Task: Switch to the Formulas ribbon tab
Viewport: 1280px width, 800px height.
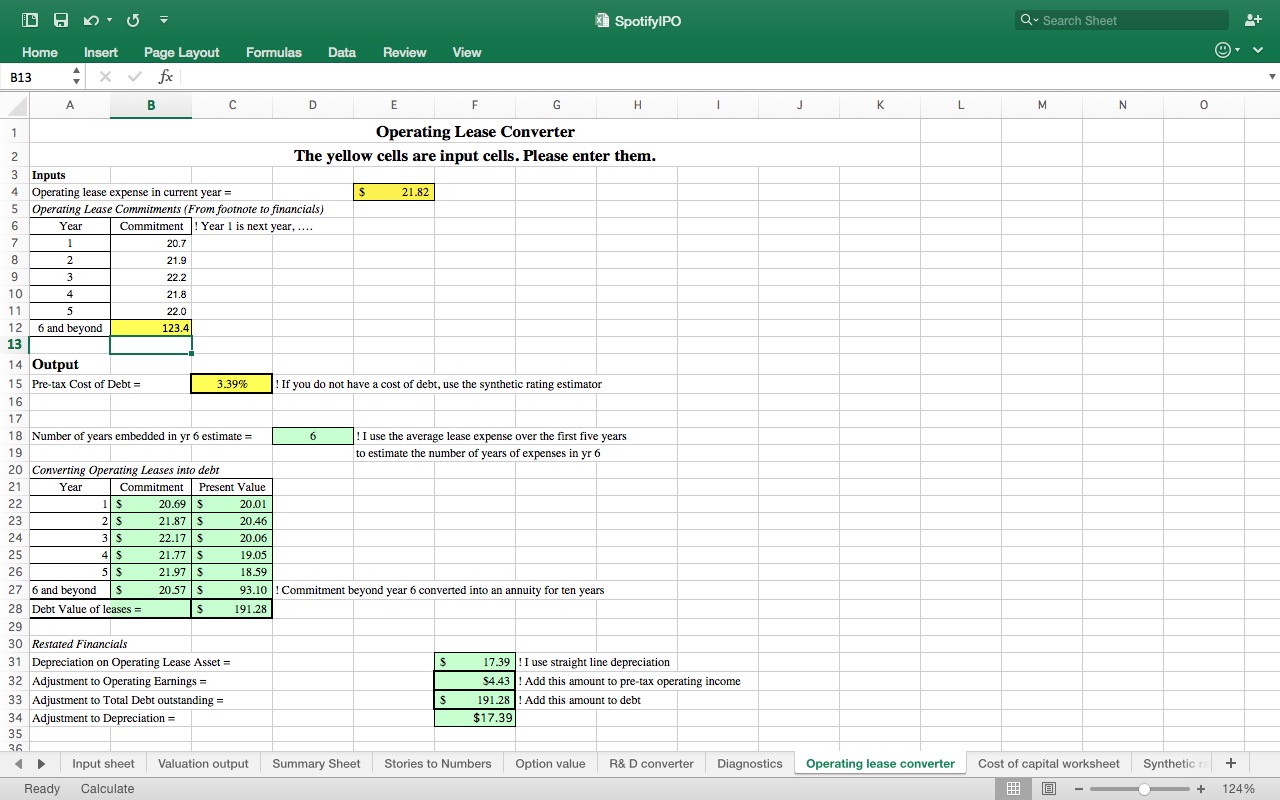Action: click(273, 52)
